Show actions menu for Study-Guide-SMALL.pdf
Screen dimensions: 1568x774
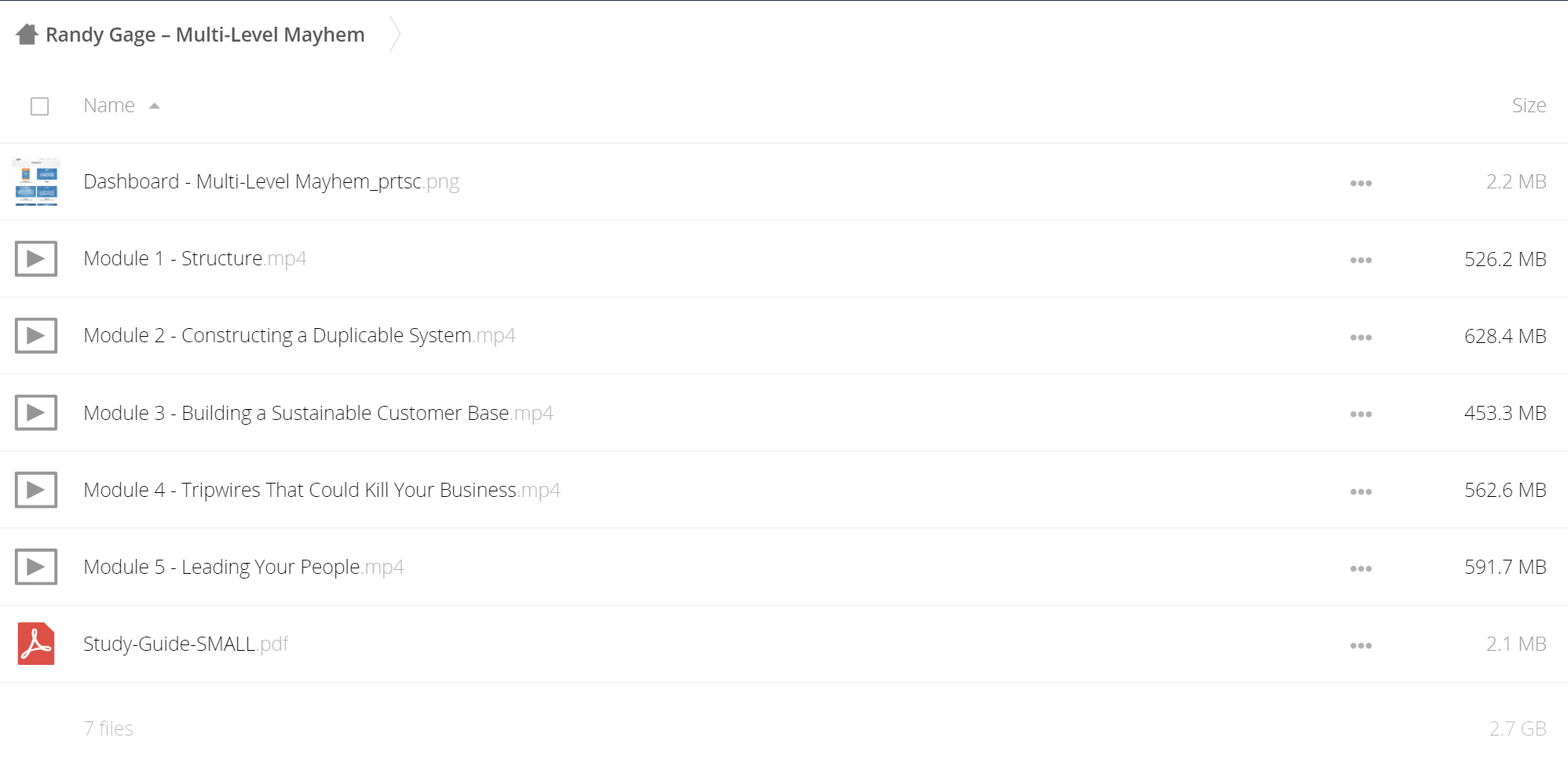coord(1361,645)
